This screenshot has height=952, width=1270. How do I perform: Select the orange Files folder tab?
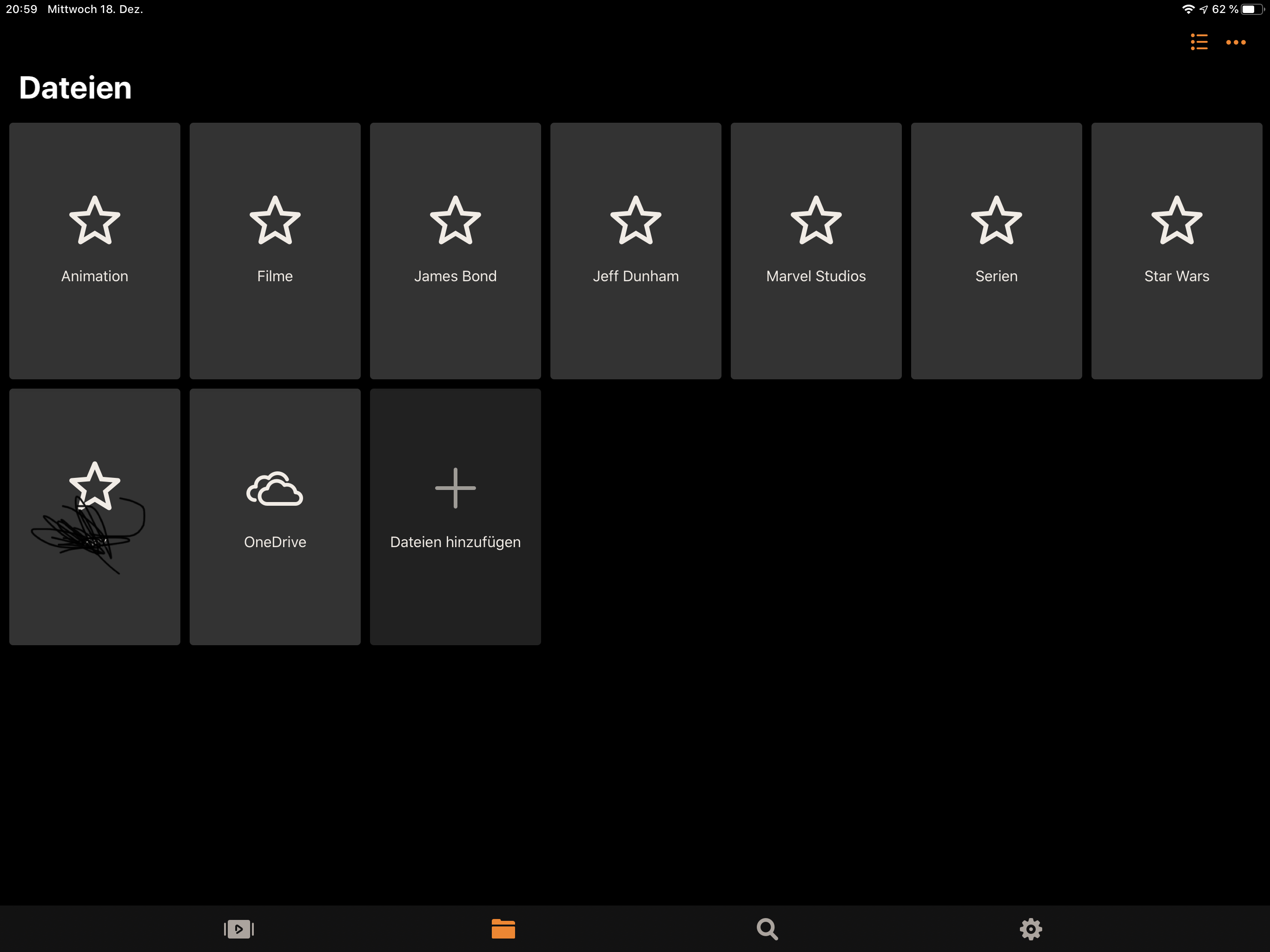coord(503,928)
